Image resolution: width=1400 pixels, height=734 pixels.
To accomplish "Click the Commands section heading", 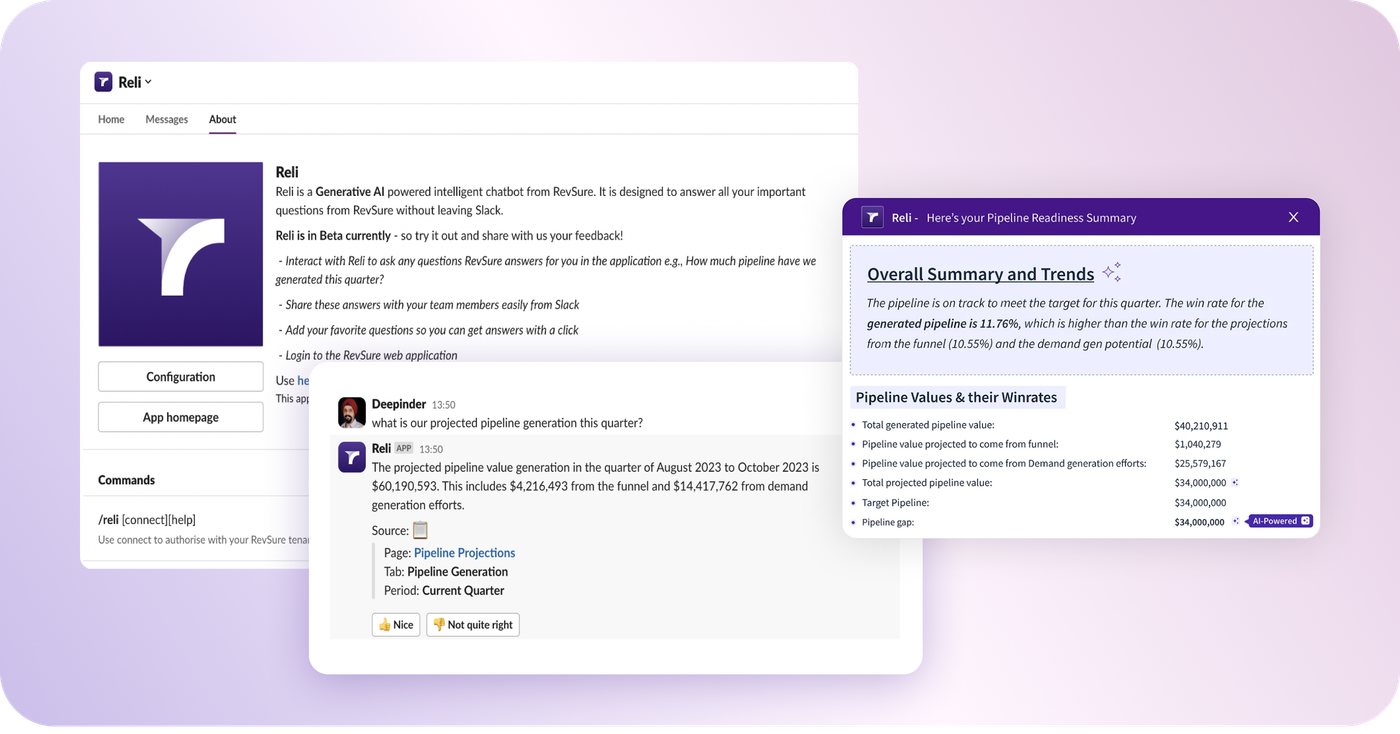I will point(126,480).
